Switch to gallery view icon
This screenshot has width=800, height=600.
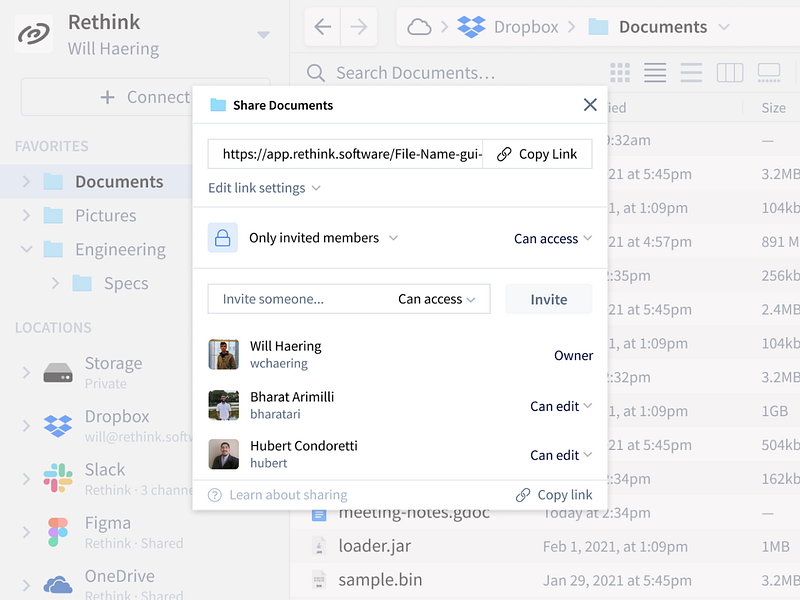click(x=769, y=73)
